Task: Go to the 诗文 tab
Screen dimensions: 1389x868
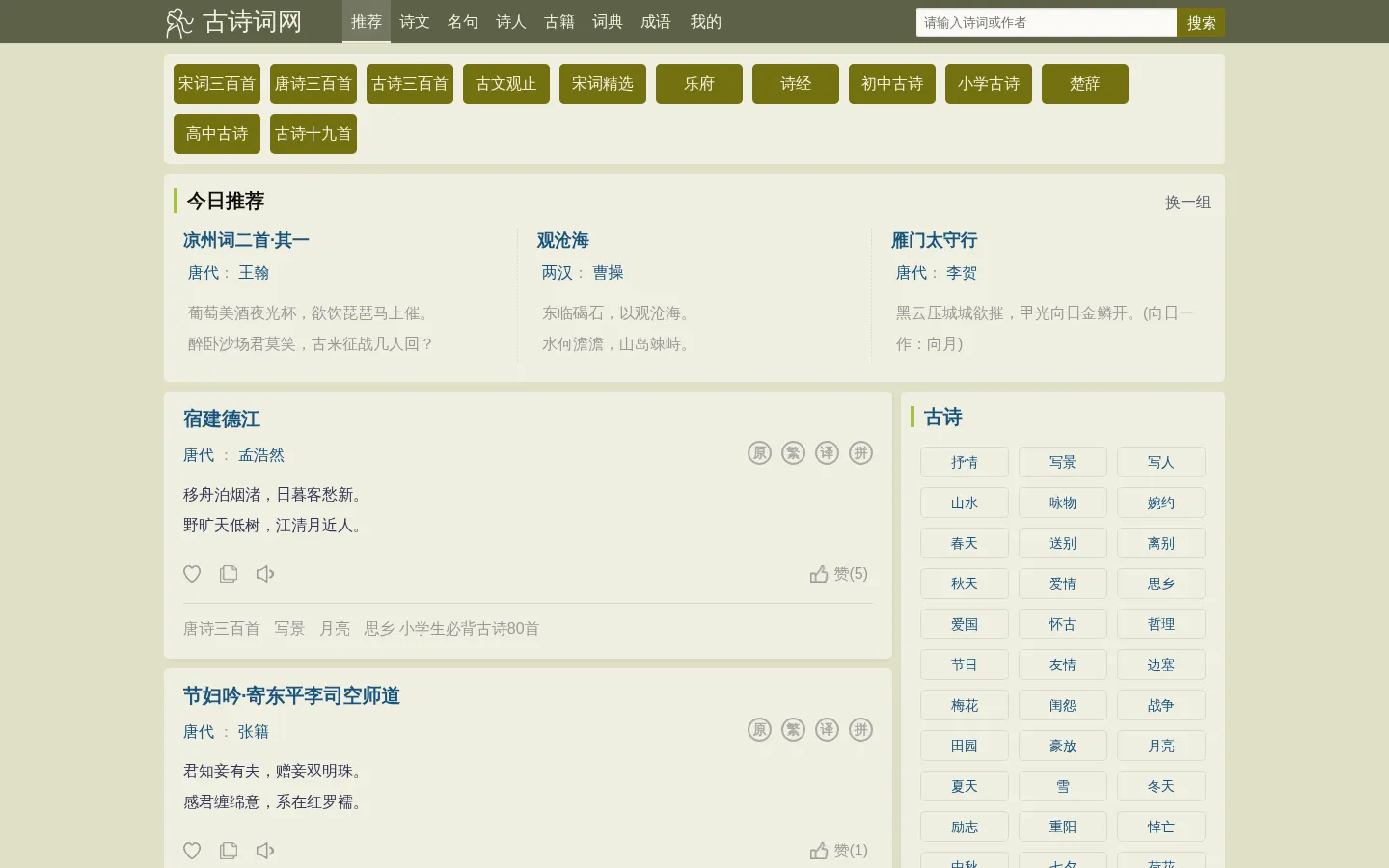Action: (415, 21)
